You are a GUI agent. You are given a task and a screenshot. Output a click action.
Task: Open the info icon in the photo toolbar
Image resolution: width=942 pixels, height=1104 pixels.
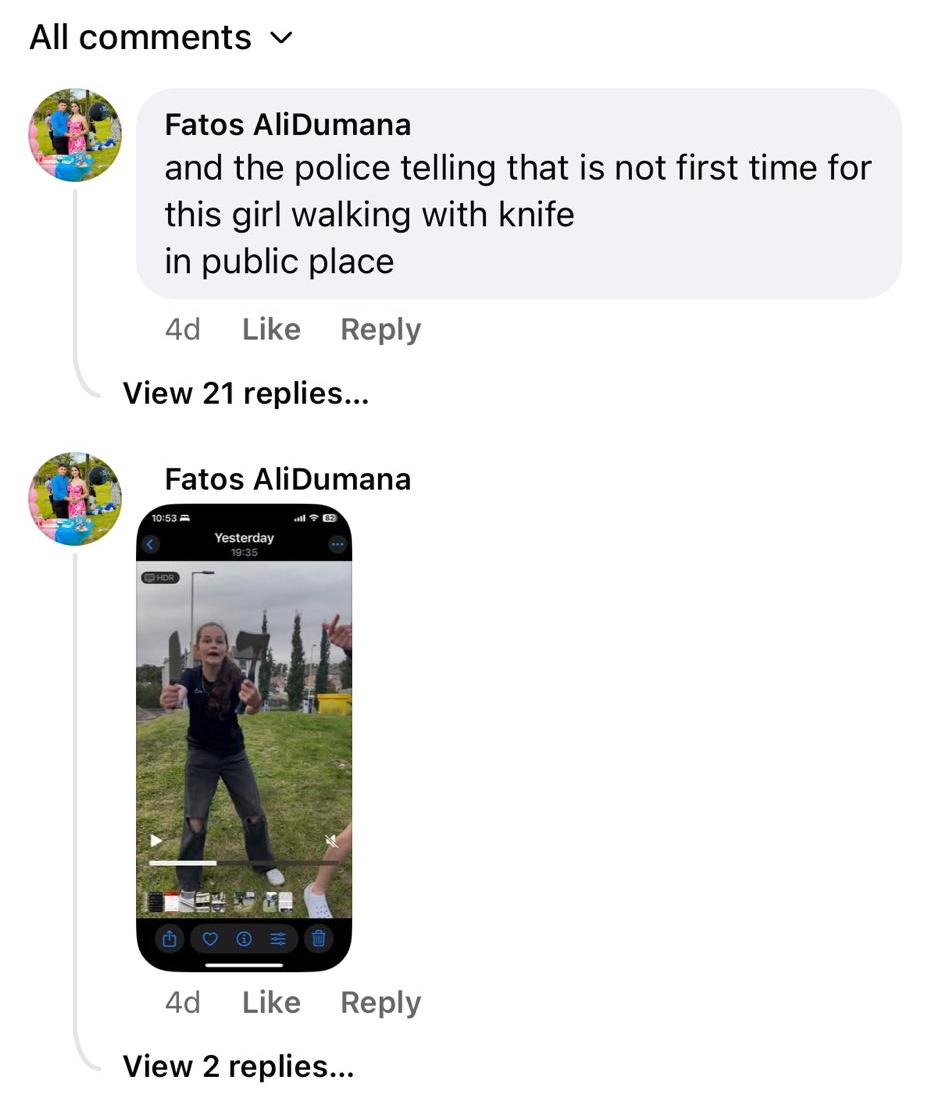(243, 939)
